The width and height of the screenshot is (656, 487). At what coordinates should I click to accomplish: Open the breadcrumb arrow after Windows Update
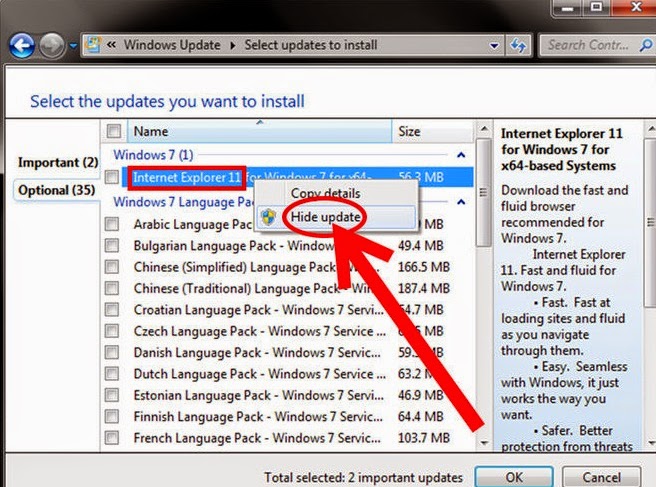pyautogui.click(x=233, y=45)
